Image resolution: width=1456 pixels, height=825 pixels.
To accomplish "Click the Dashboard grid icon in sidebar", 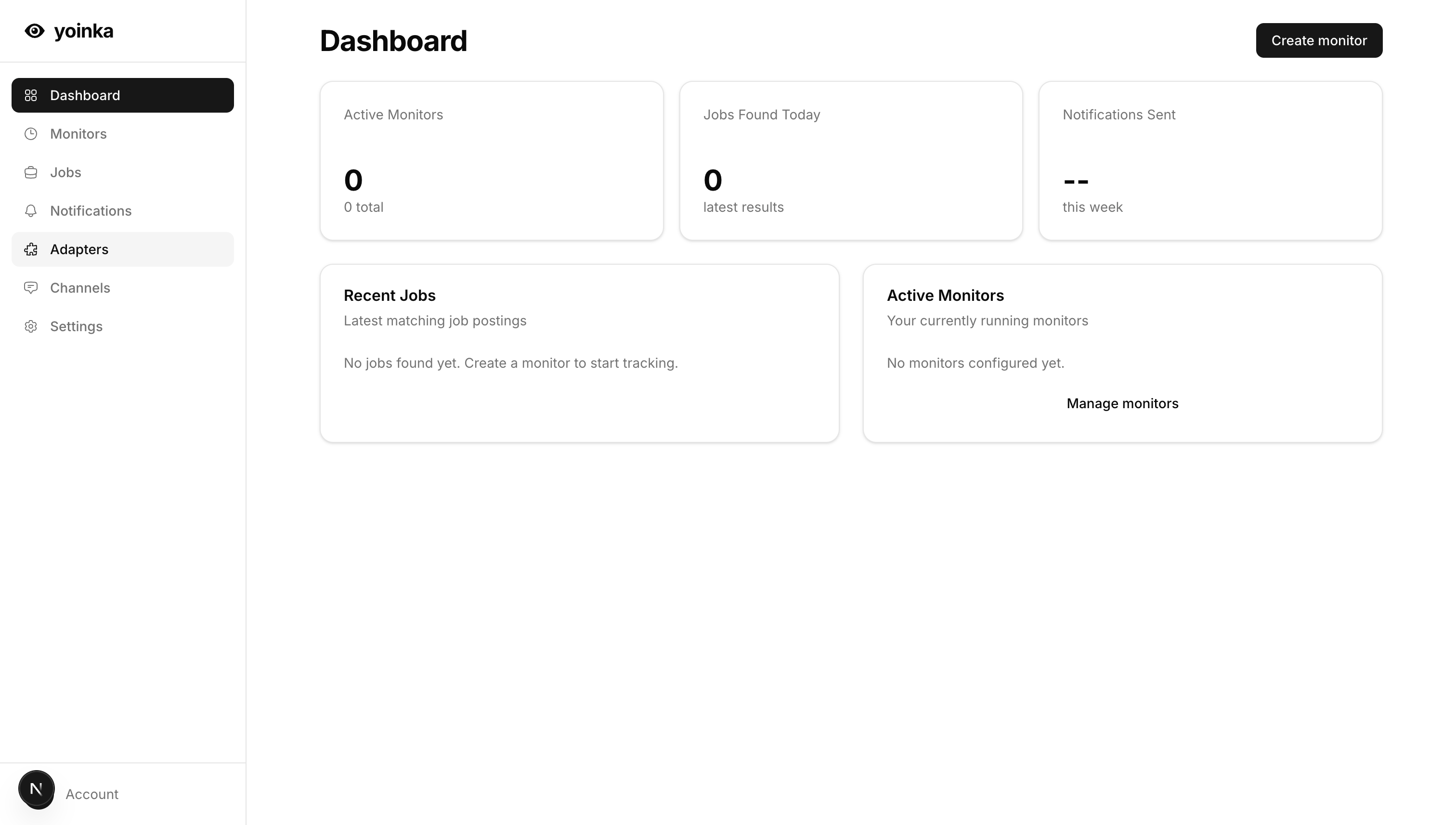I will pyautogui.click(x=31, y=95).
